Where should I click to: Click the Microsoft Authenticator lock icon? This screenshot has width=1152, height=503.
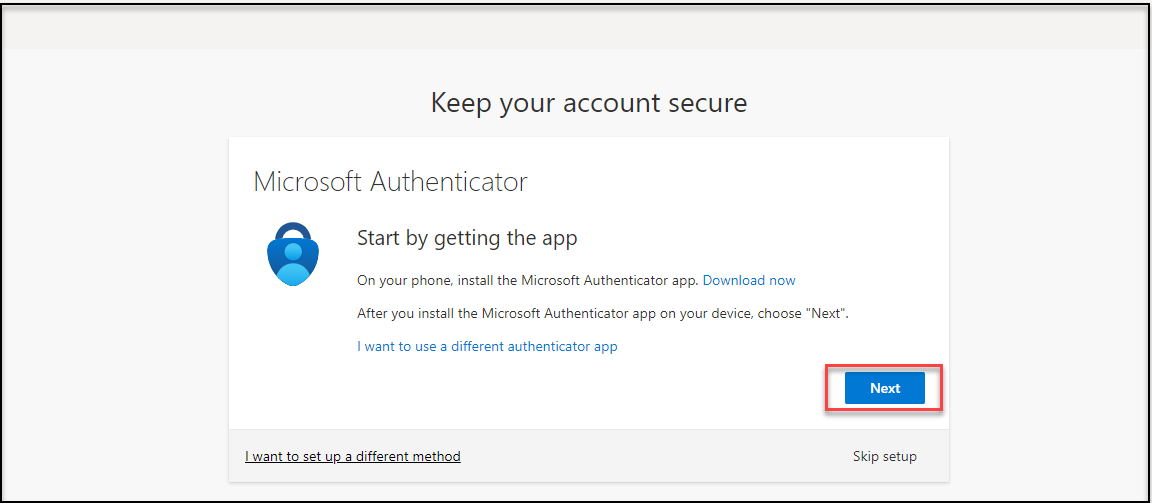[x=292, y=254]
